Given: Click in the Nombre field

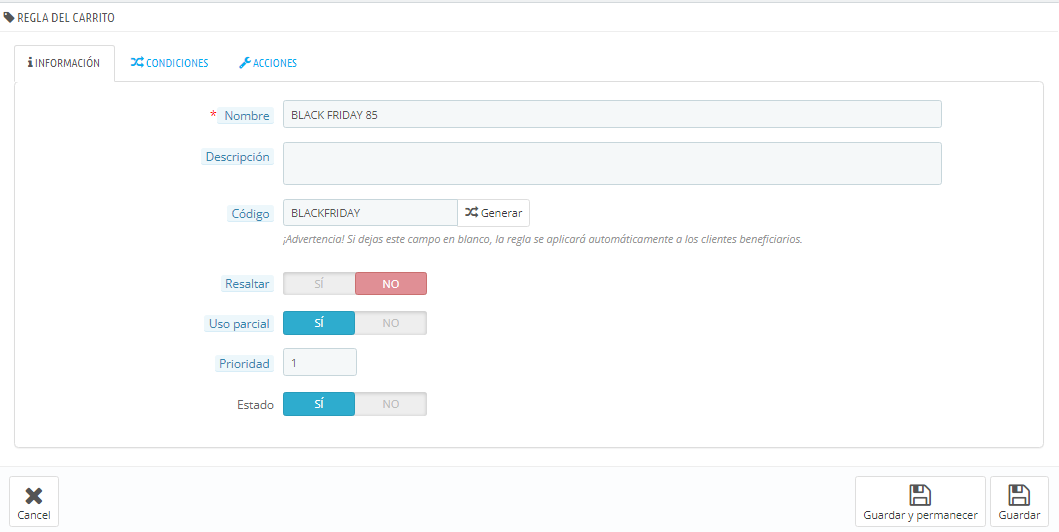Looking at the screenshot, I should point(612,114).
